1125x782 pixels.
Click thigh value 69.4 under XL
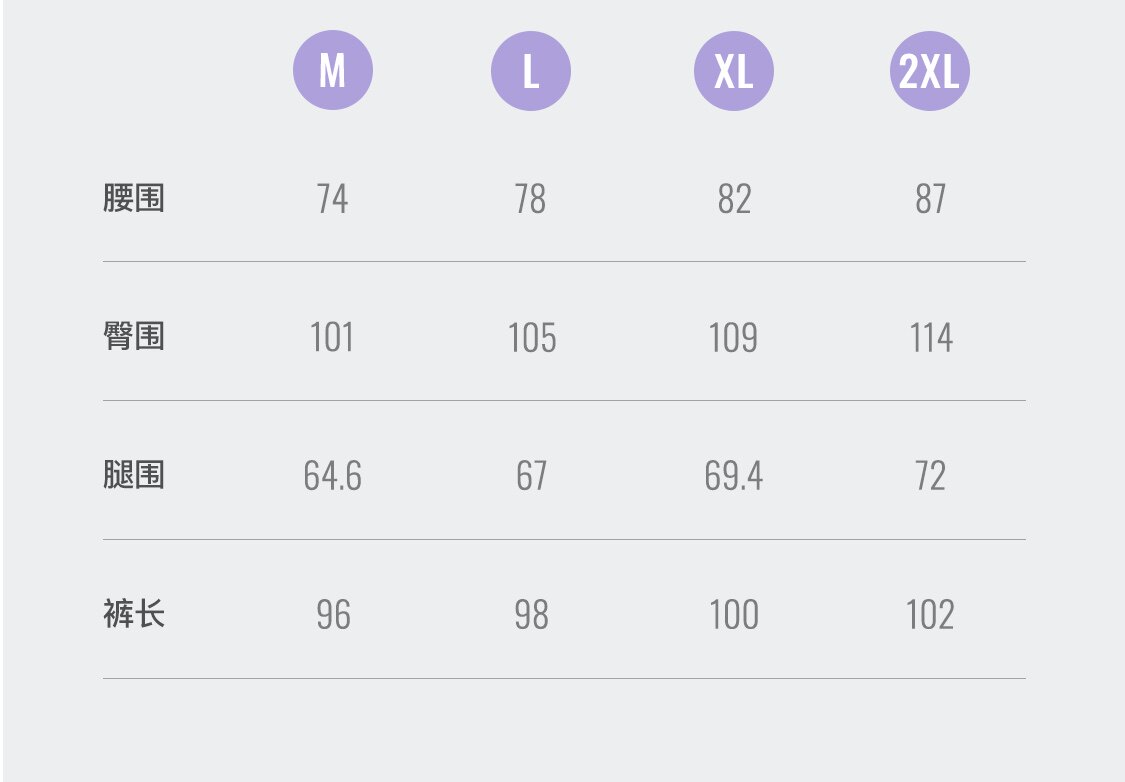[733, 475]
